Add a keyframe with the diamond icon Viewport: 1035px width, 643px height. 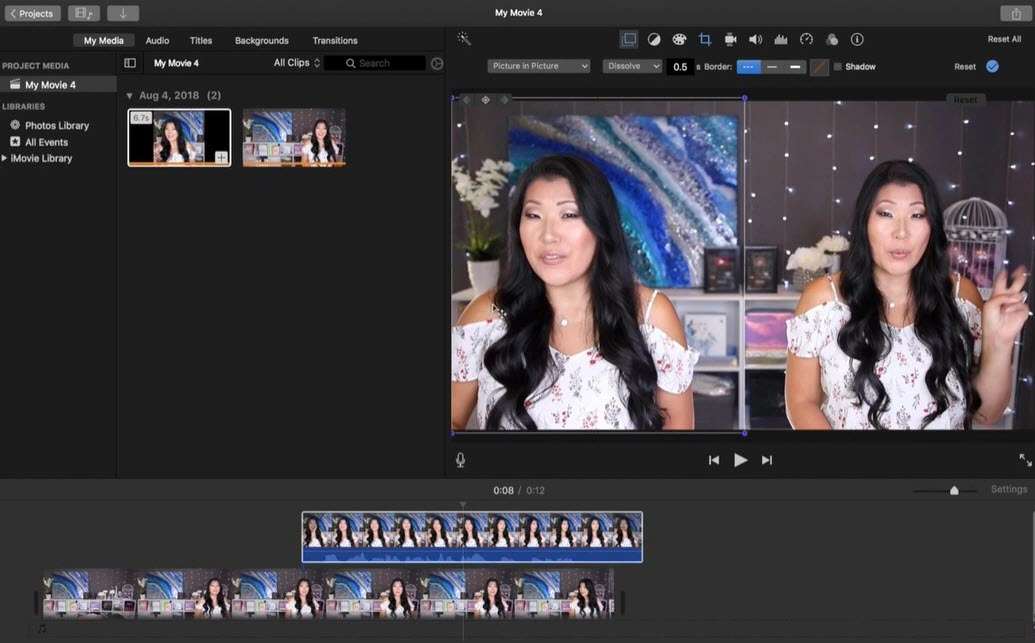point(485,100)
